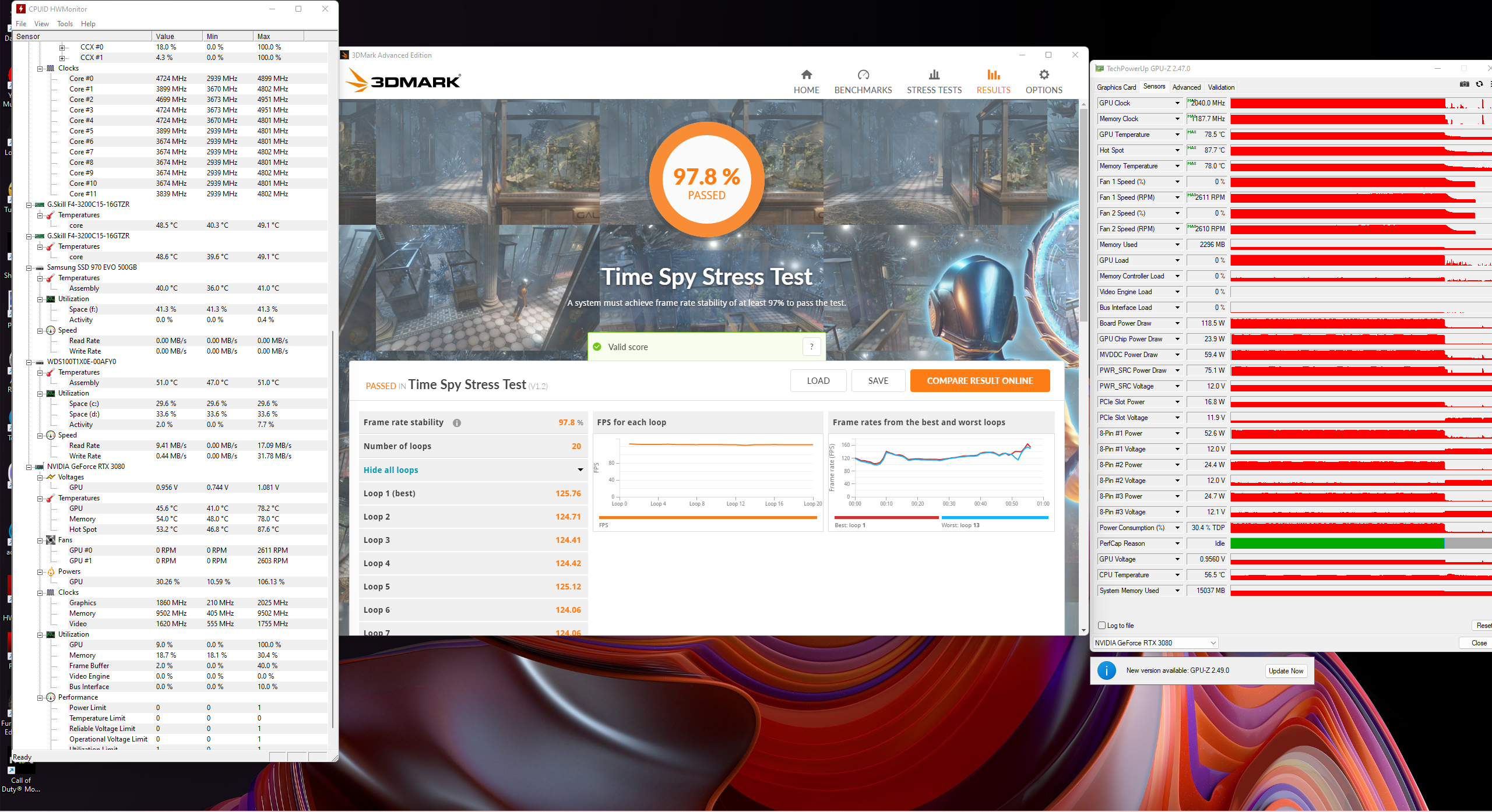Collapse the NVIDIA GeForce RTX 3080 tree node
Image resolution: width=1492 pixels, height=812 pixels.
point(29,467)
